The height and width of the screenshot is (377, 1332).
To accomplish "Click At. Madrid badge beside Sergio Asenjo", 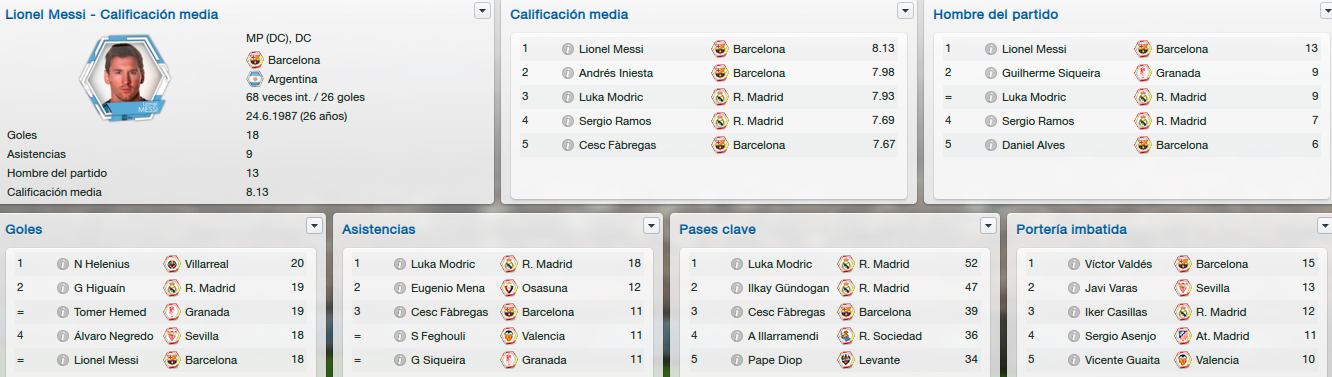I will coord(1183,336).
